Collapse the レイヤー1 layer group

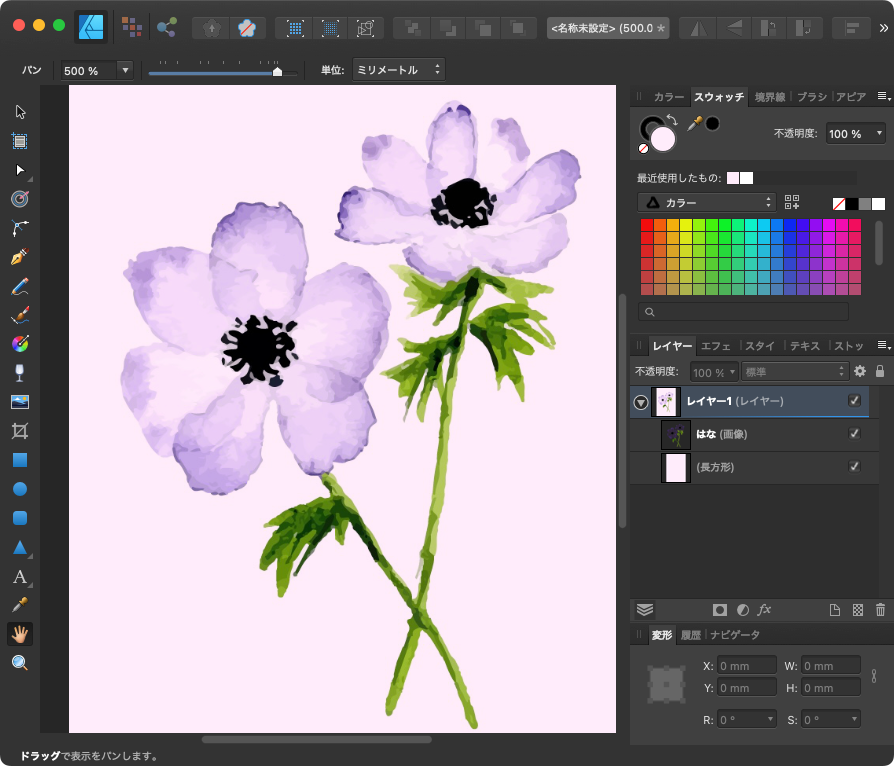tap(641, 402)
